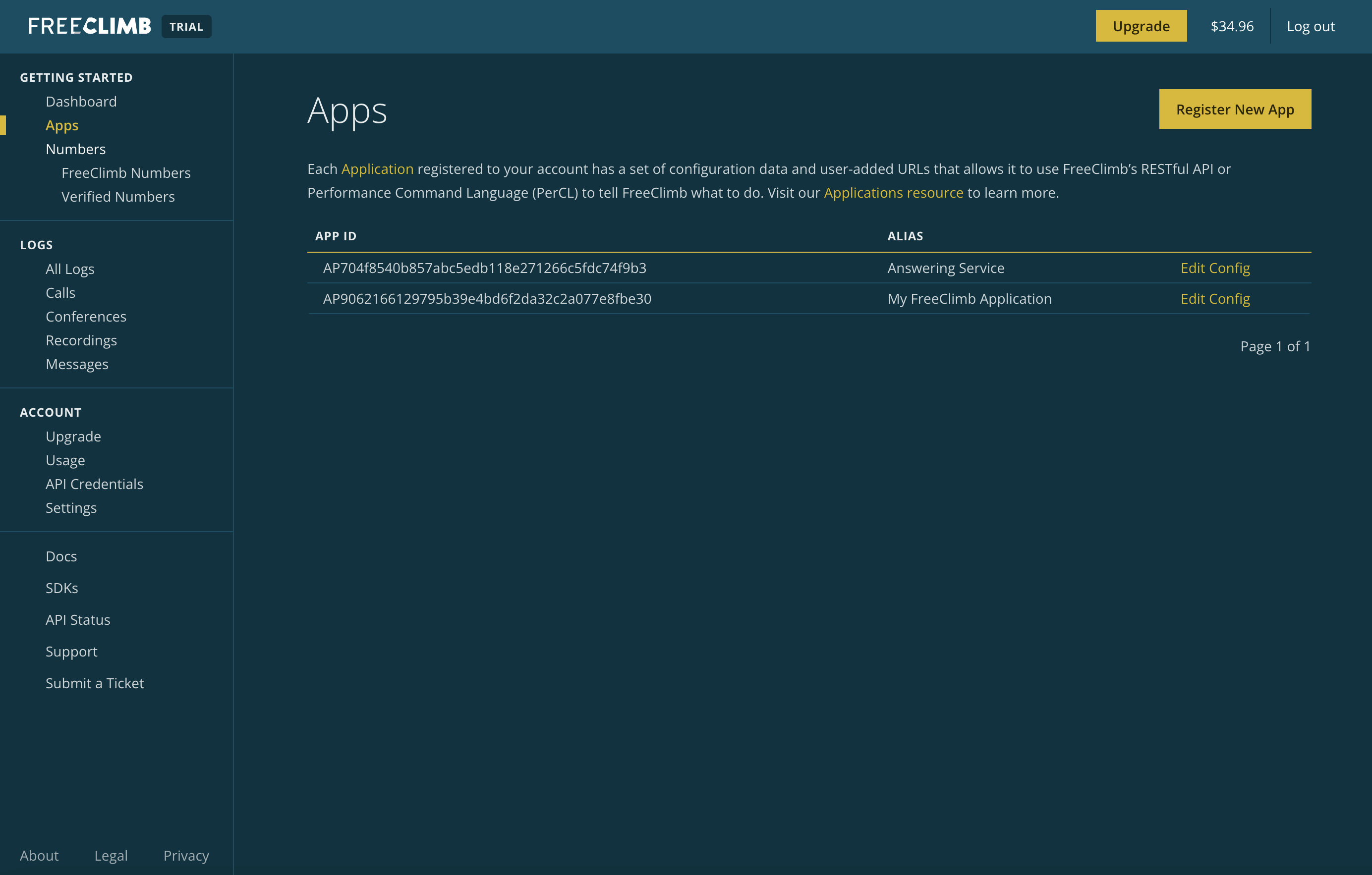
Task: Open SDKs link
Action: 62,588
